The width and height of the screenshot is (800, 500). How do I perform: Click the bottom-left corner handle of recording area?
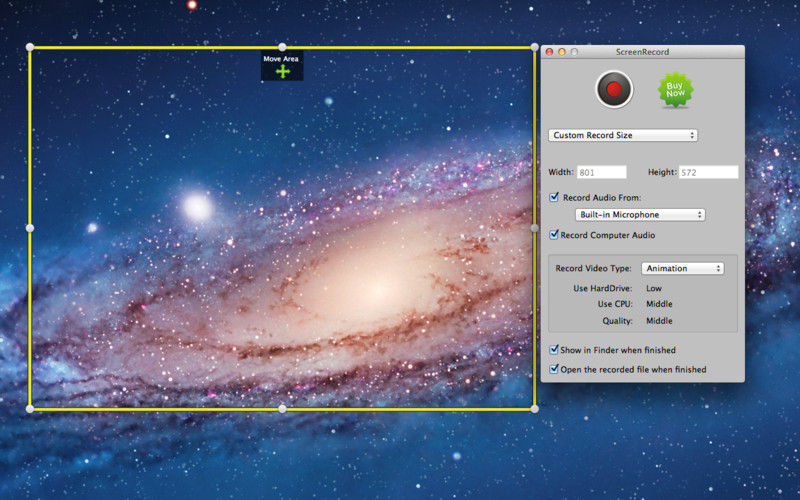pos(30,409)
